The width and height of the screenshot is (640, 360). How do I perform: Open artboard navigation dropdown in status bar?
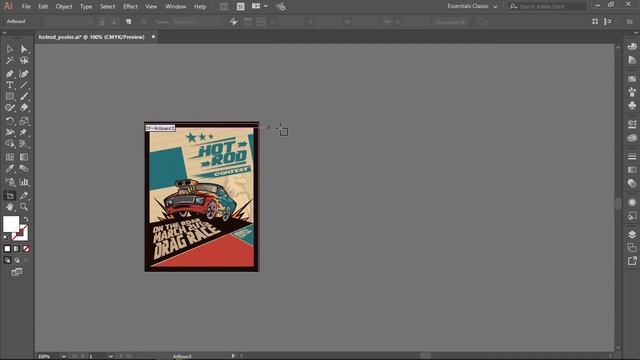click(111, 356)
